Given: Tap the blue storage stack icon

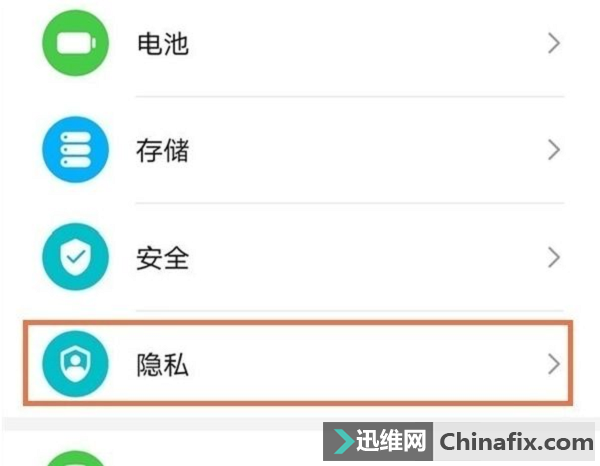Looking at the screenshot, I should (75, 150).
